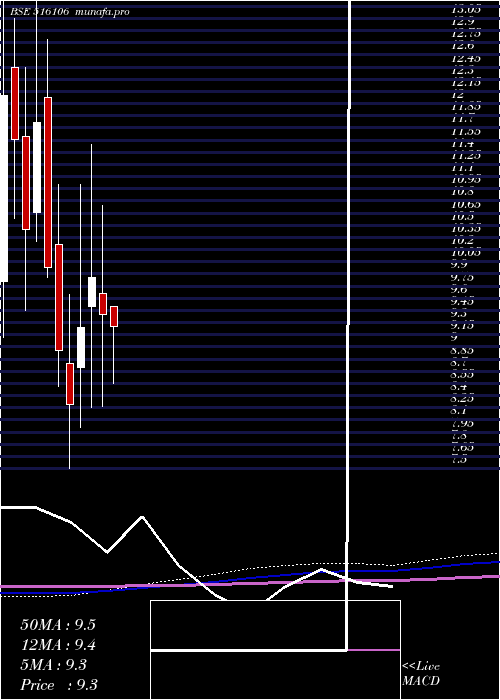Click the Price : 9.3 value
Image resolution: width=500 pixels, height=700 pixels.
[x=59, y=685]
